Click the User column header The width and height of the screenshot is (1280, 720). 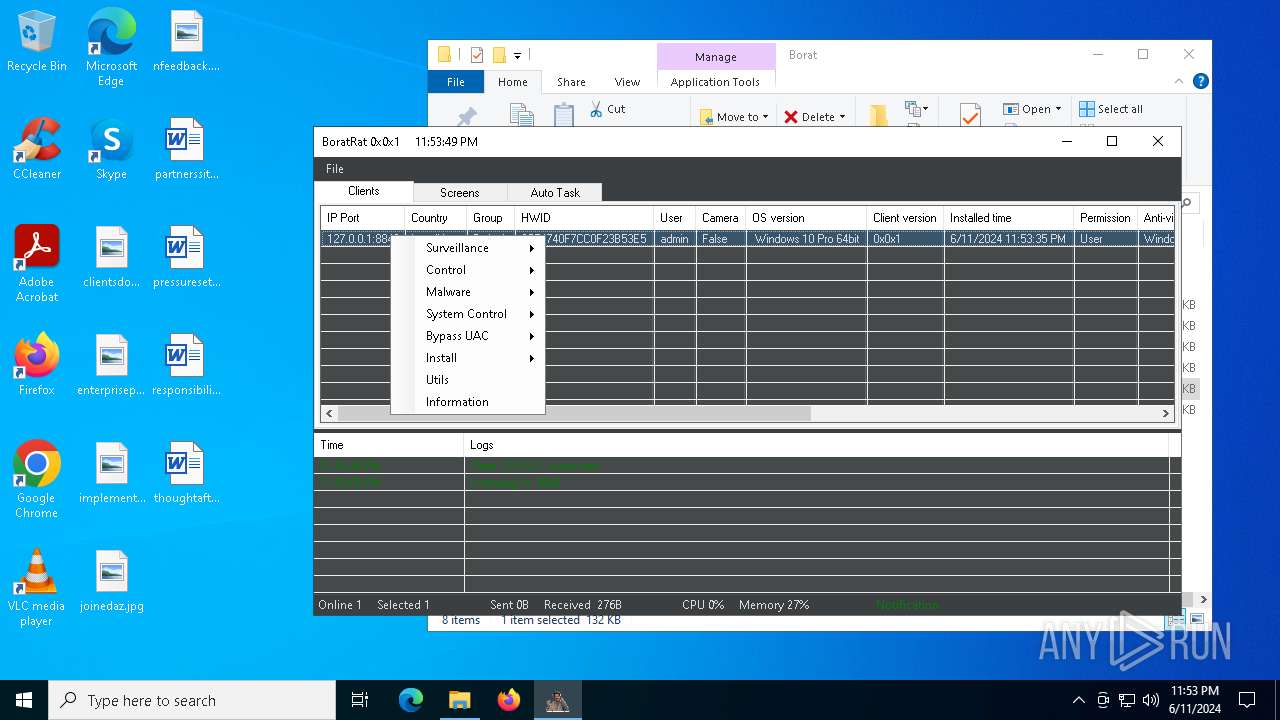pos(674,218)
